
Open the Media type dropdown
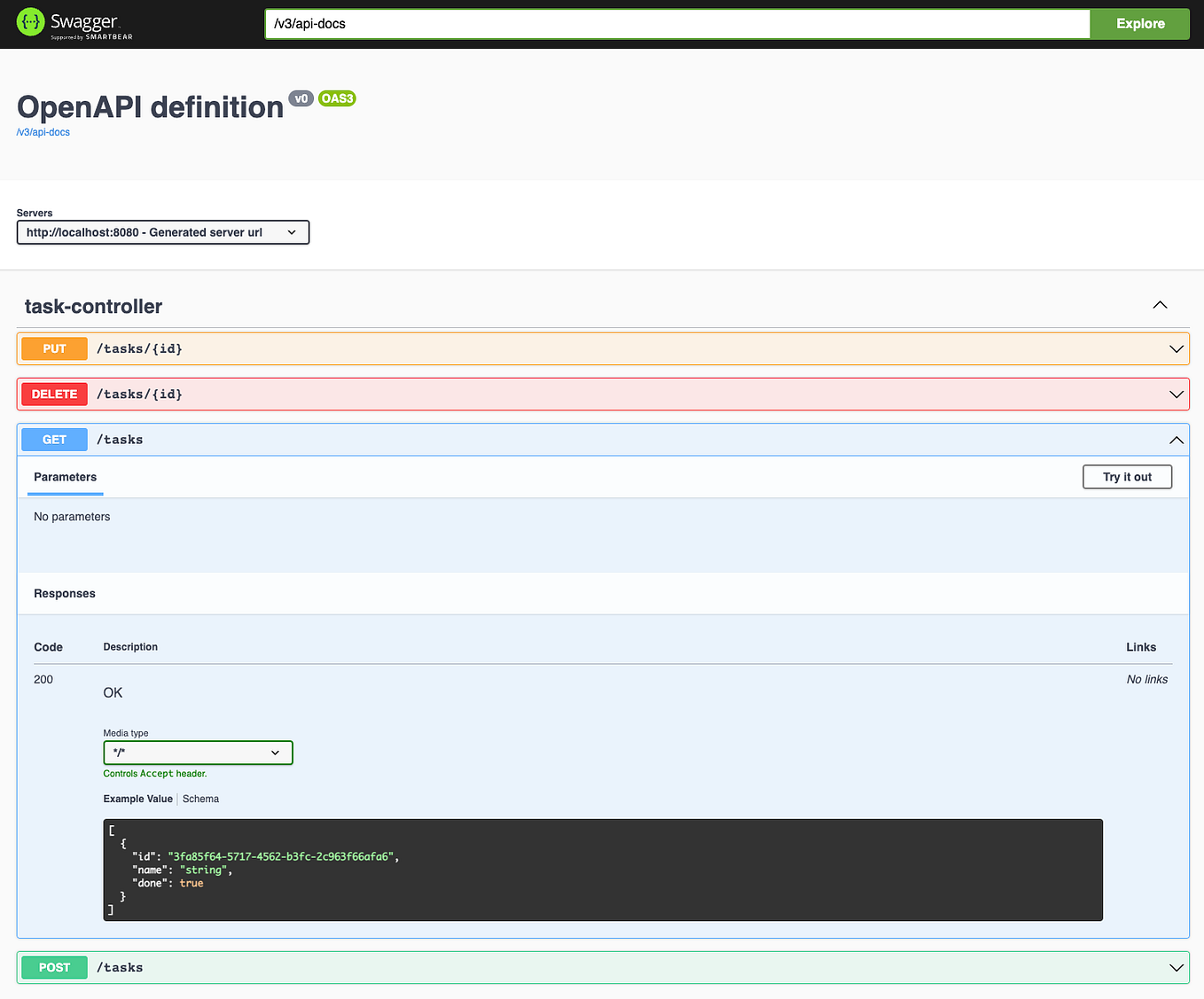click(197, 752)
